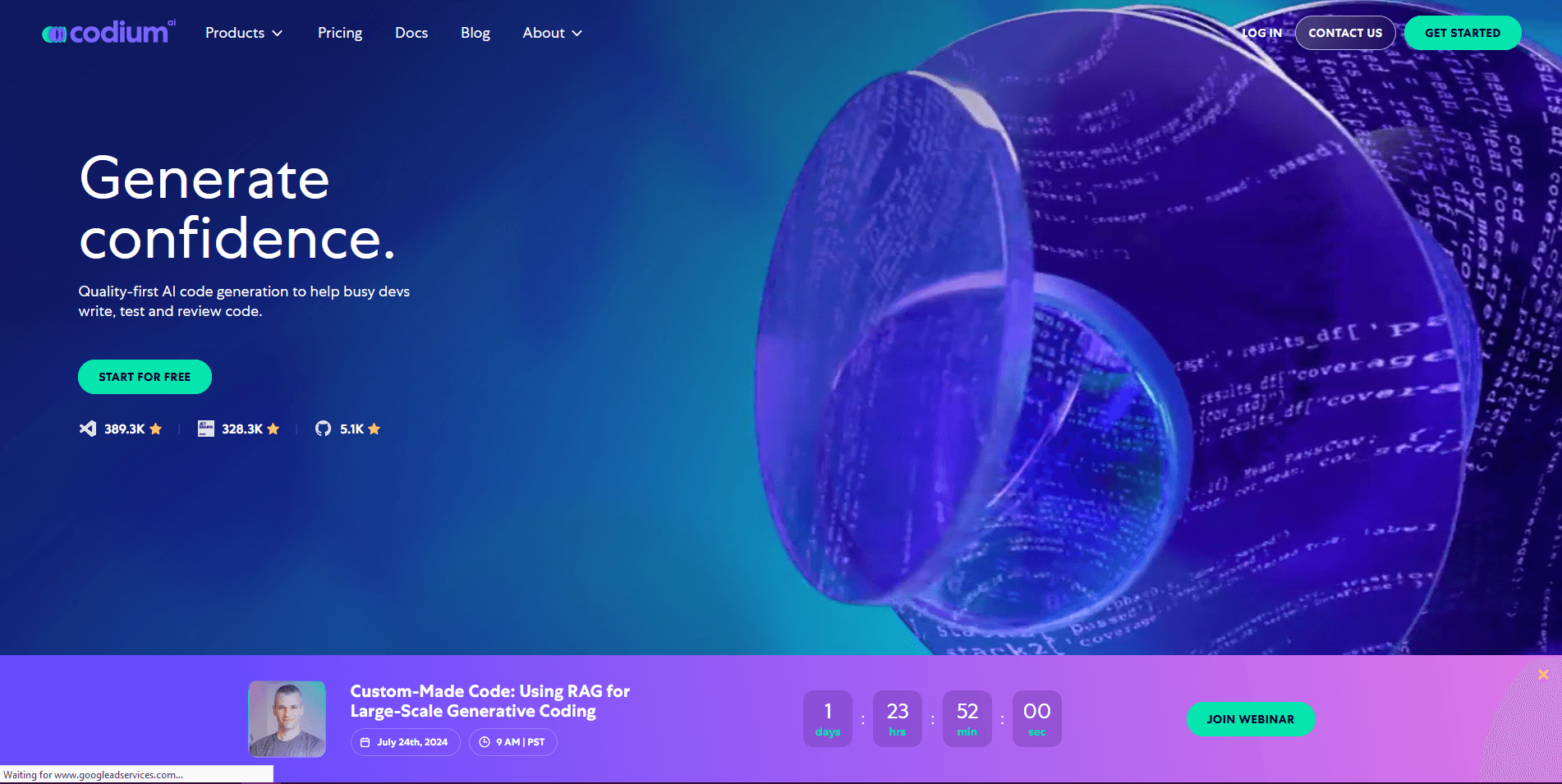
Task: Click the star next to 328.3K
Action: click(273, 429)
